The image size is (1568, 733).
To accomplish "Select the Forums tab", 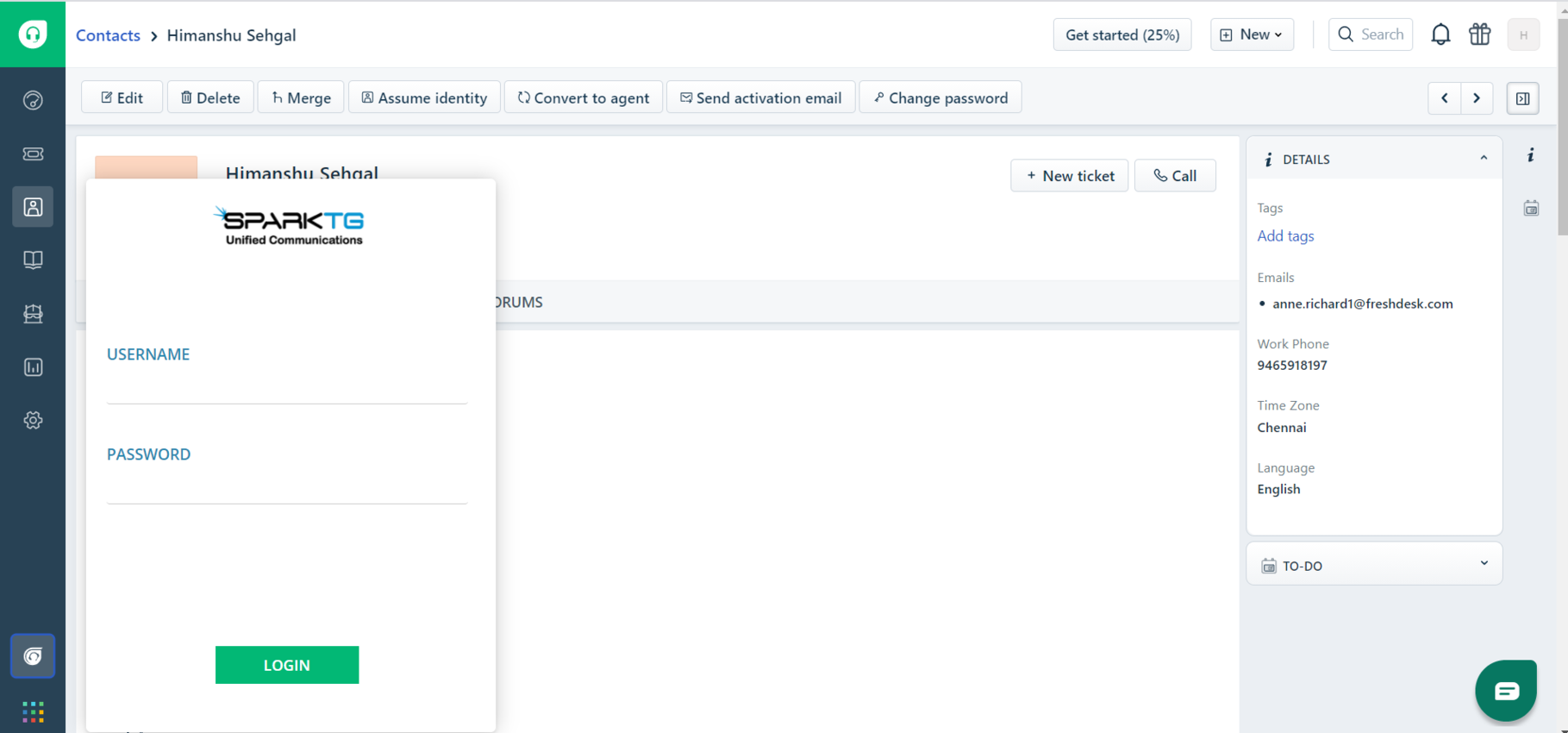I will click(x=519, y=302).
